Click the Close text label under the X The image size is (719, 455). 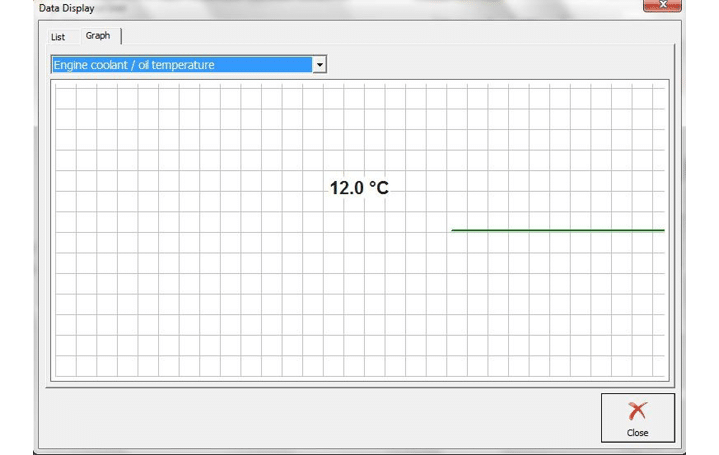coord(637,433)
